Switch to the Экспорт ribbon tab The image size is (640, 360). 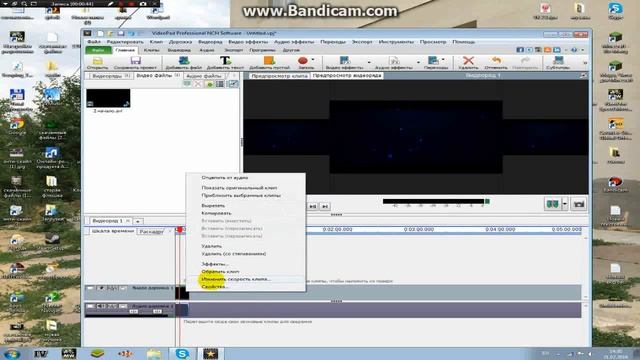tap(233, 50)
